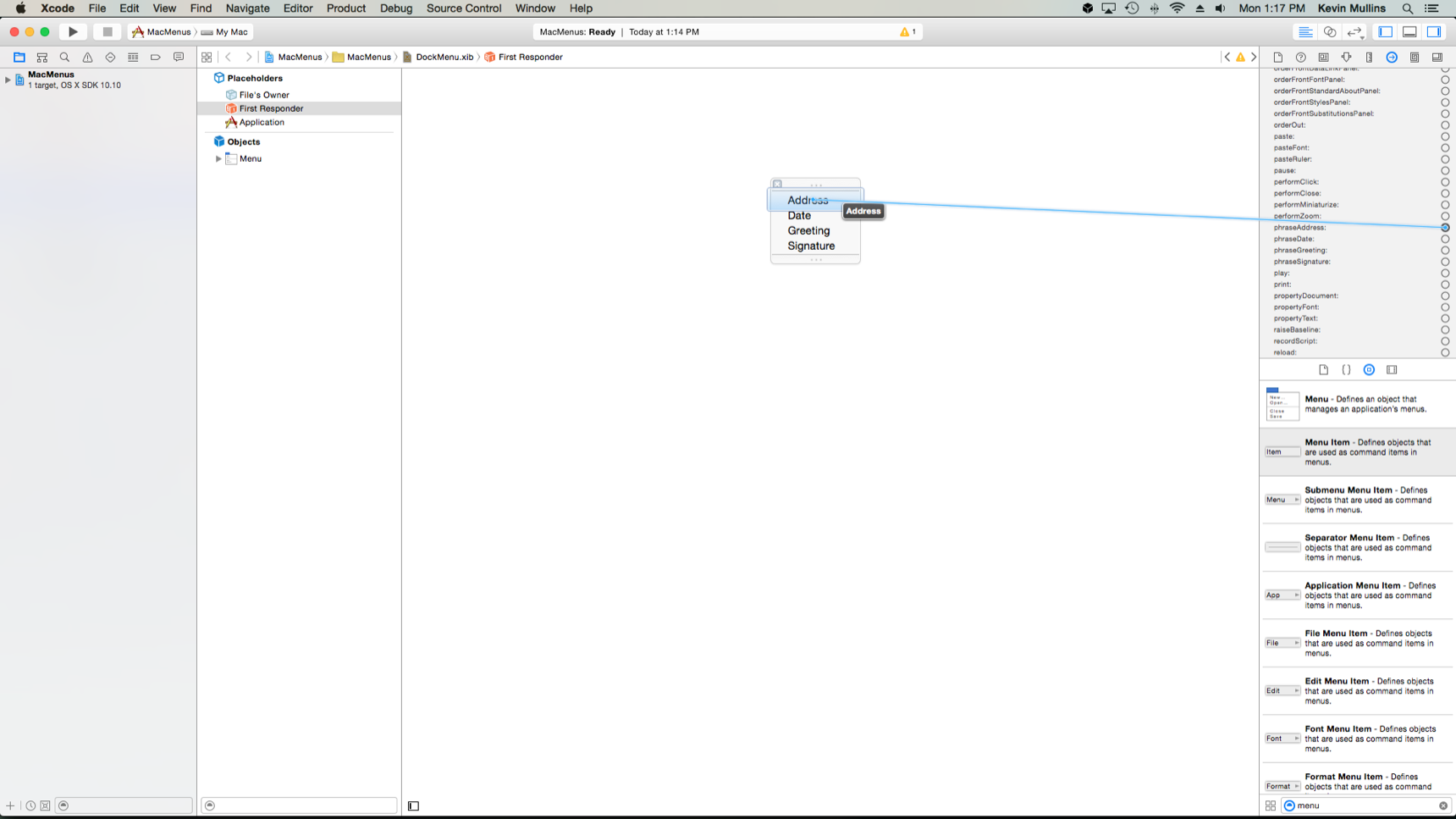Screen dimensions: 1456x819
Task: Open the Report navigator speech bubble icon
Action: (179, 58)
